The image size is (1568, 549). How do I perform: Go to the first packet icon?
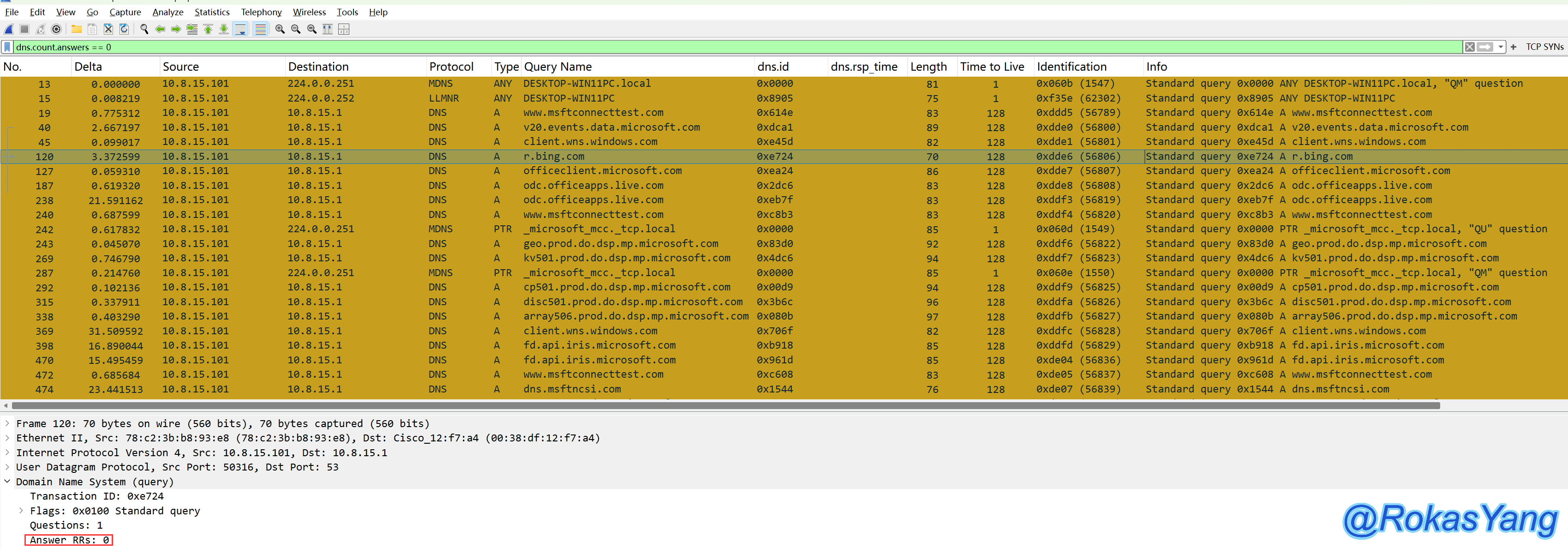(208, 29)
